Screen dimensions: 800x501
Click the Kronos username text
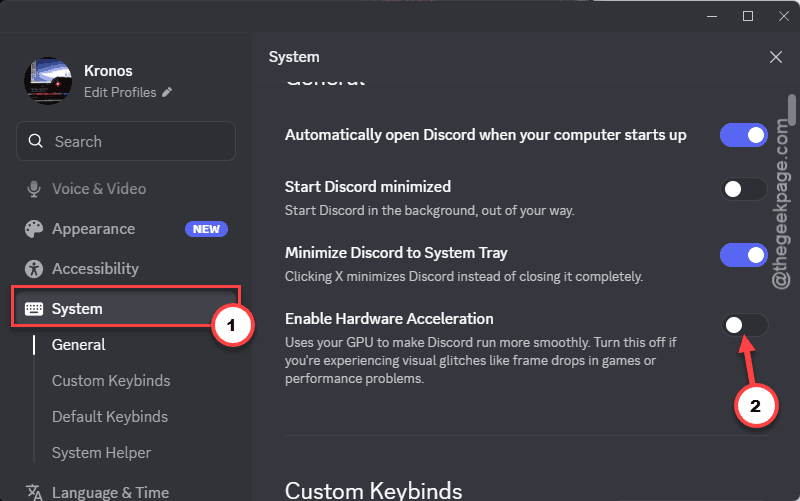click(108, 71)
